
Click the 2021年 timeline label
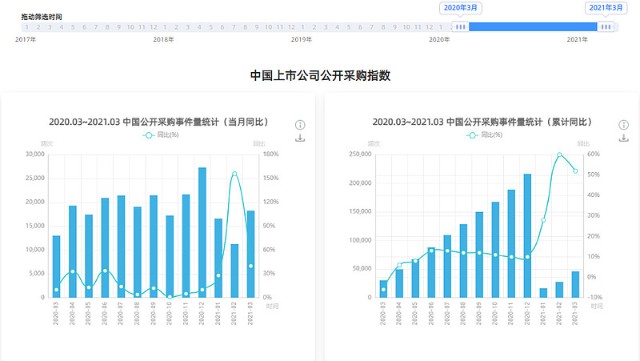pos(577,40)
